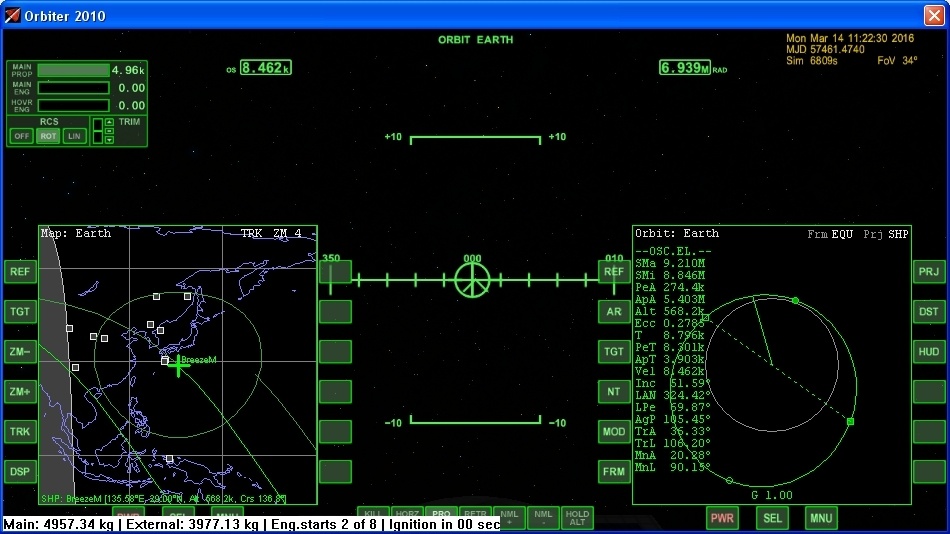950x534 pixels.
Task: Toggle the RETR retrograde navmode button
Action: click(x=475, y=512)
